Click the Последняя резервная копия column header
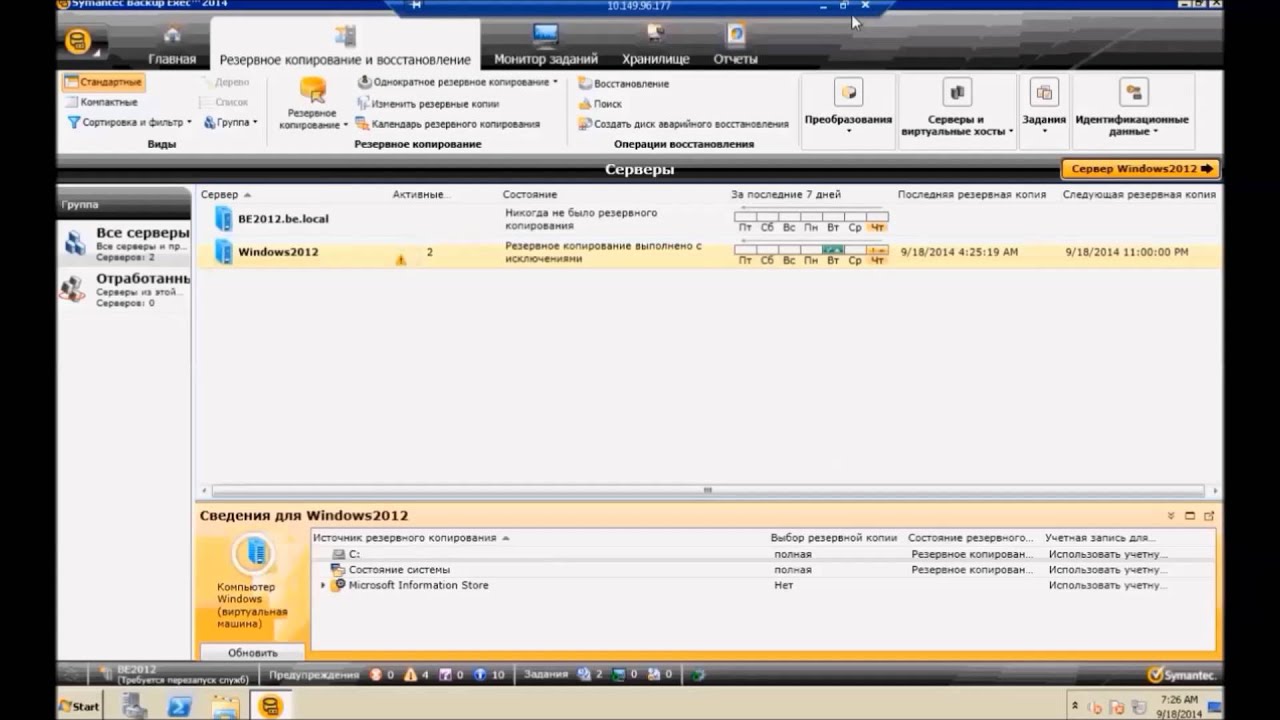Screen dimensions: 1280x720 point(971,194)
